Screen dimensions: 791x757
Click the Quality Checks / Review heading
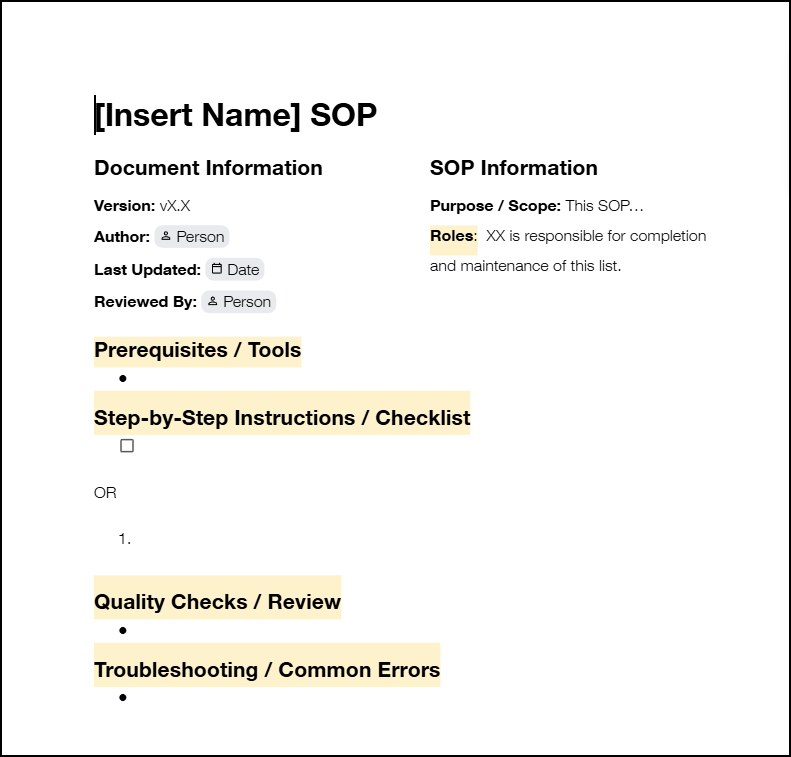[217, 602]
